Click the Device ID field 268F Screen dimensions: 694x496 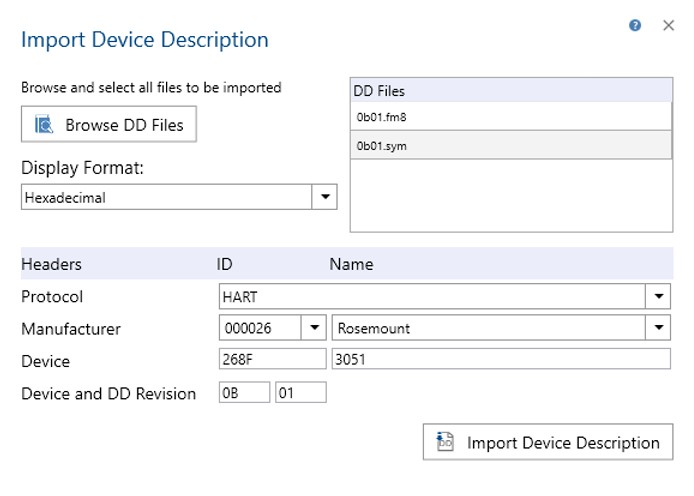pos(273,359)
